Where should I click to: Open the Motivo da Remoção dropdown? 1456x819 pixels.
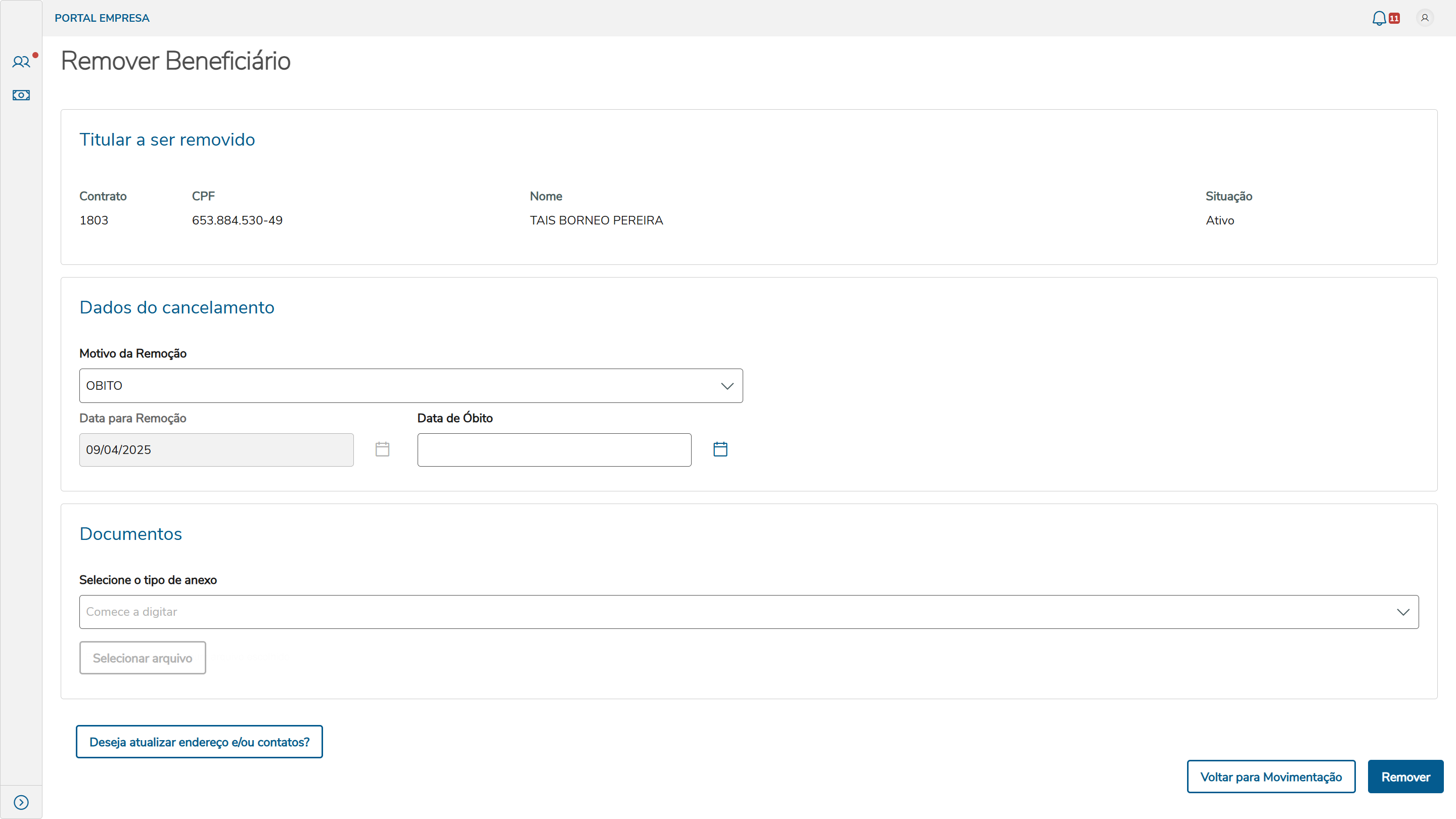click(x=411, y=385)
